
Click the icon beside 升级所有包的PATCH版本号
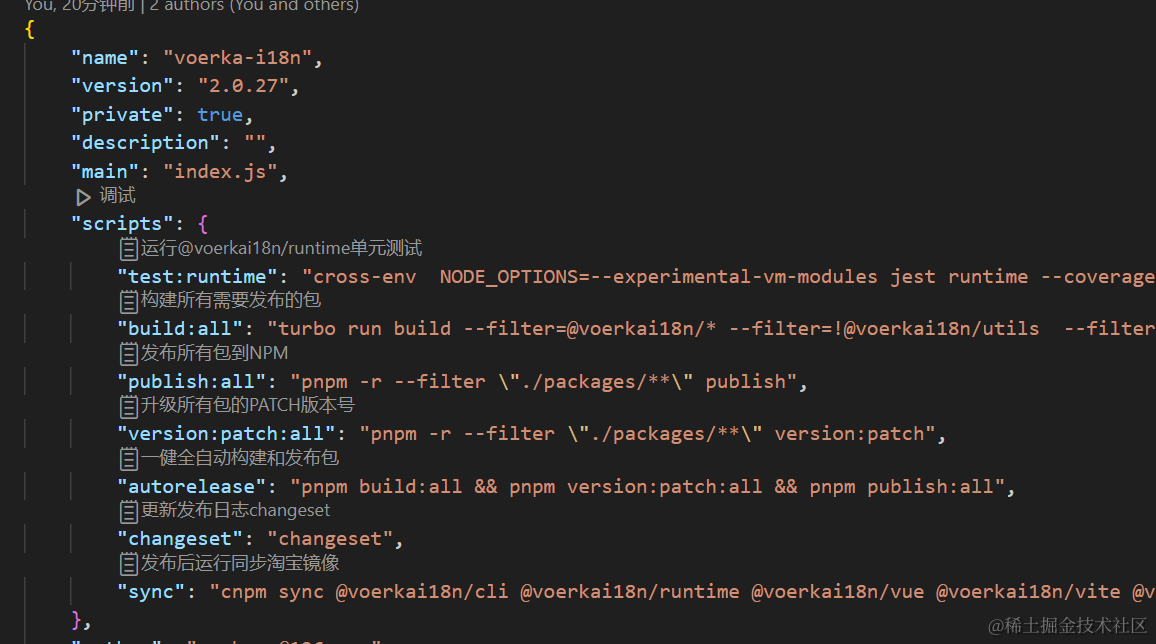pyautogui.click(x=129, y=406)
